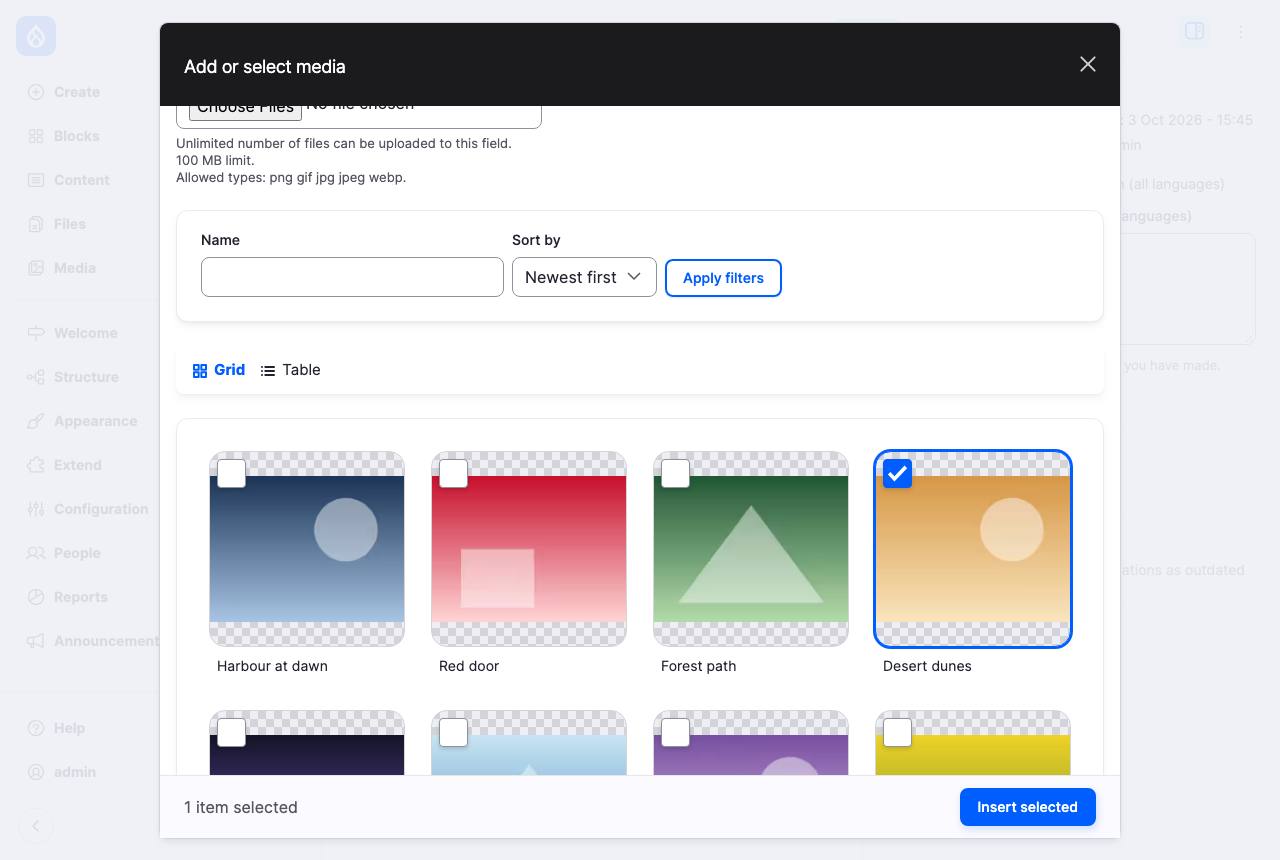Tick the Harbour at dawn checkbox
Image resolution: width=1280 pixels, height=860 pixels.
[x=231, y=473]
